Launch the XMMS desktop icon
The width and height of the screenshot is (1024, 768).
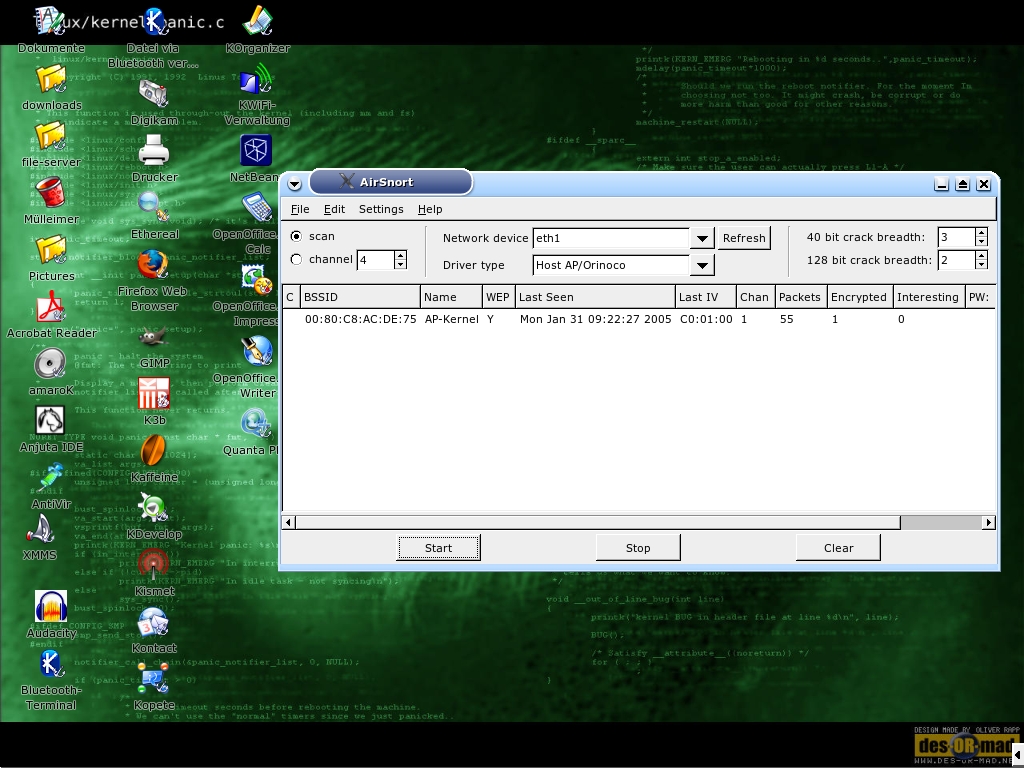tap(40, 529)
